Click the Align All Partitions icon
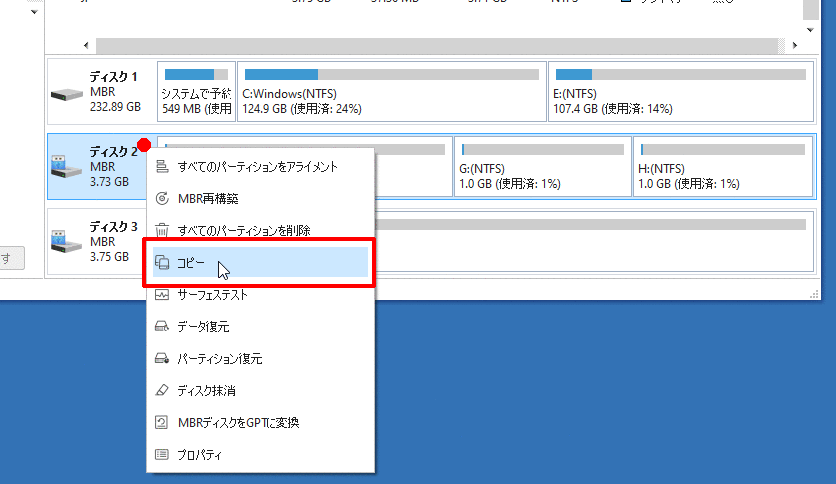 coord(162,167)
